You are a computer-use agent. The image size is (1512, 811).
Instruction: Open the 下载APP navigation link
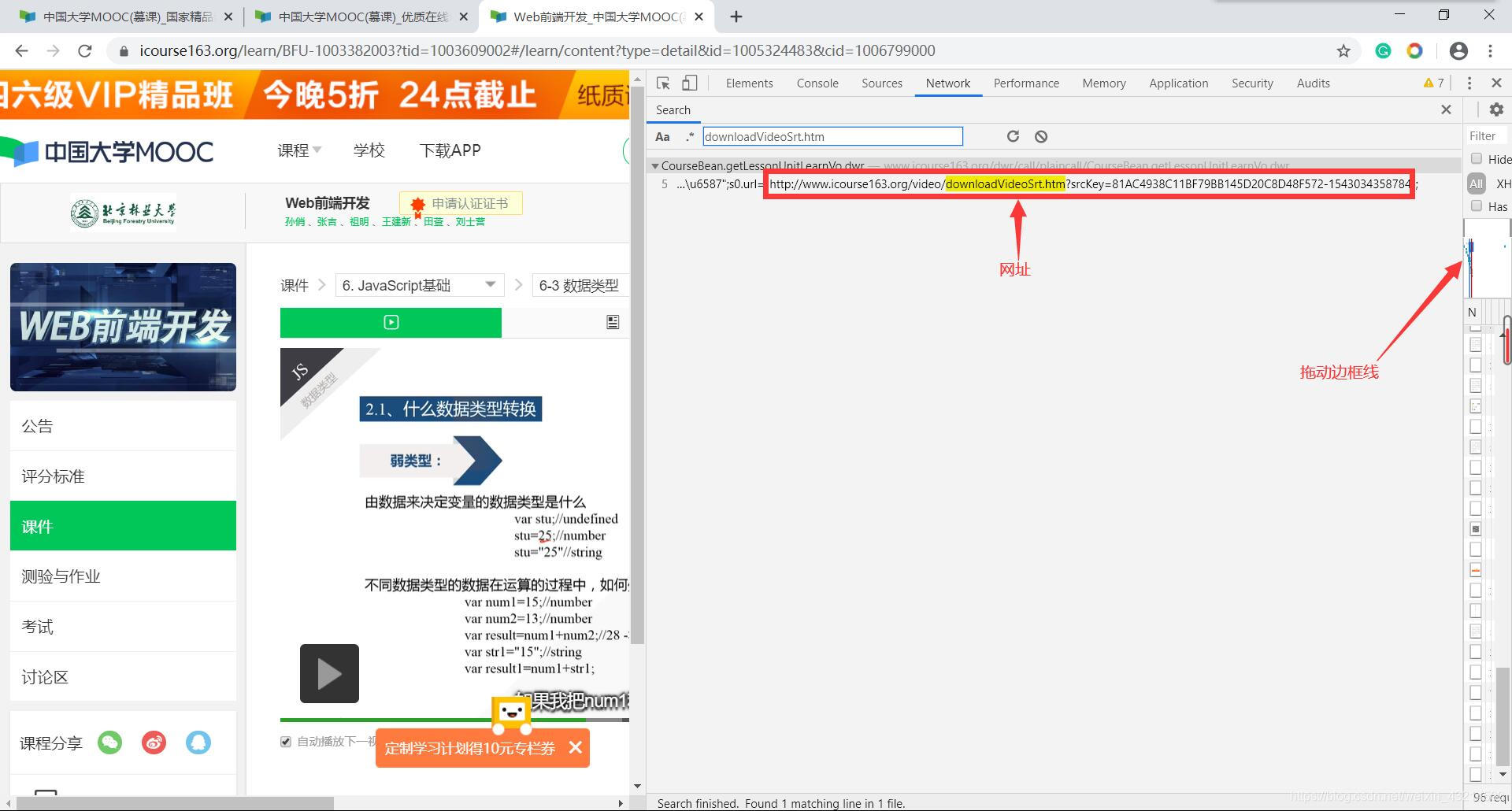pyautogui.click(x=450, y=150)
